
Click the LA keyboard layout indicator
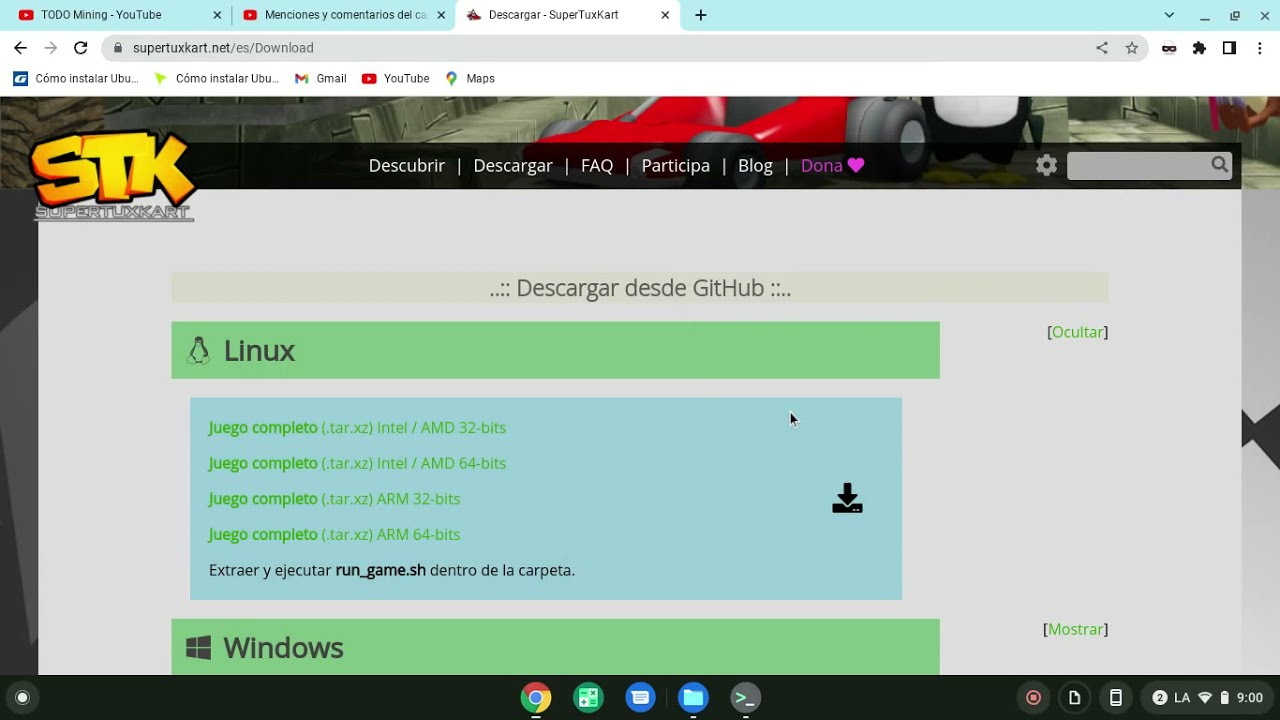point(1182,698)
